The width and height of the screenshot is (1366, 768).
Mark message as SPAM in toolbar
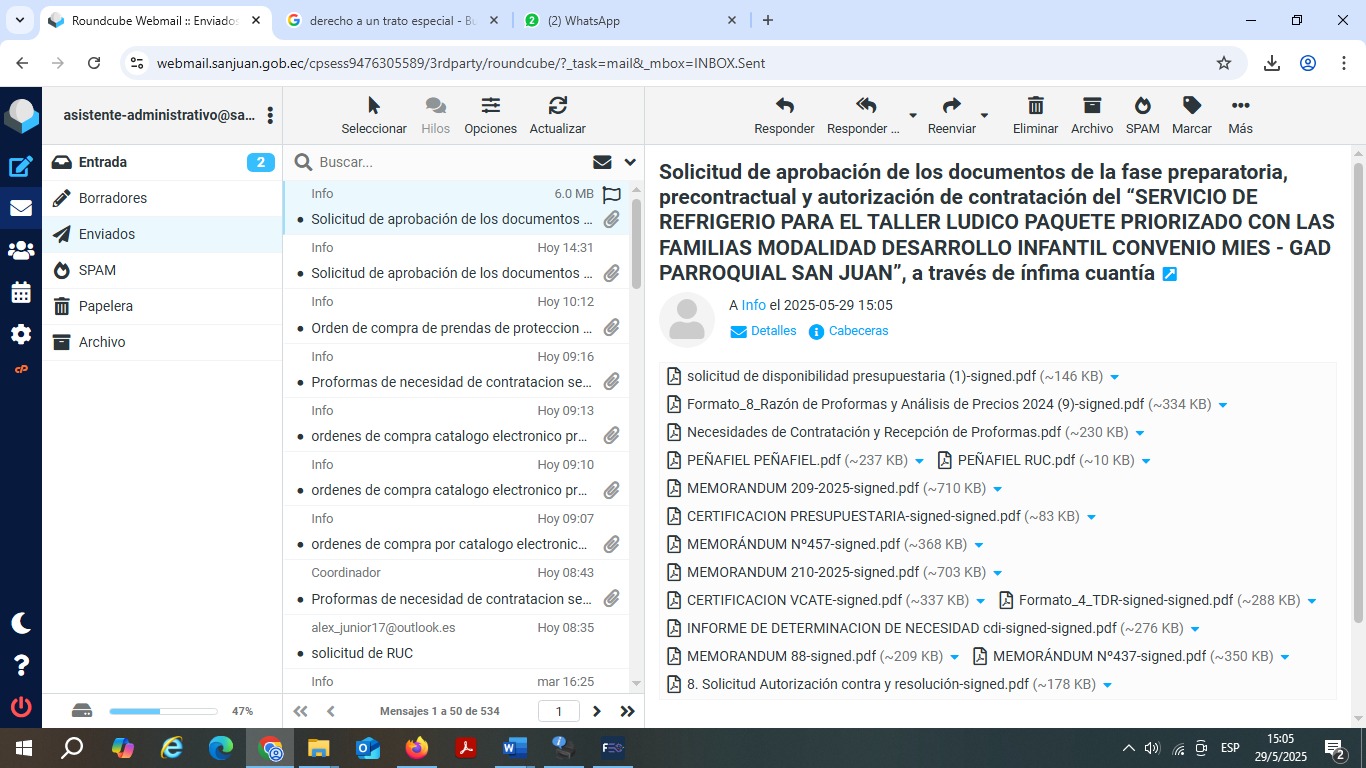pos(1142,106)
